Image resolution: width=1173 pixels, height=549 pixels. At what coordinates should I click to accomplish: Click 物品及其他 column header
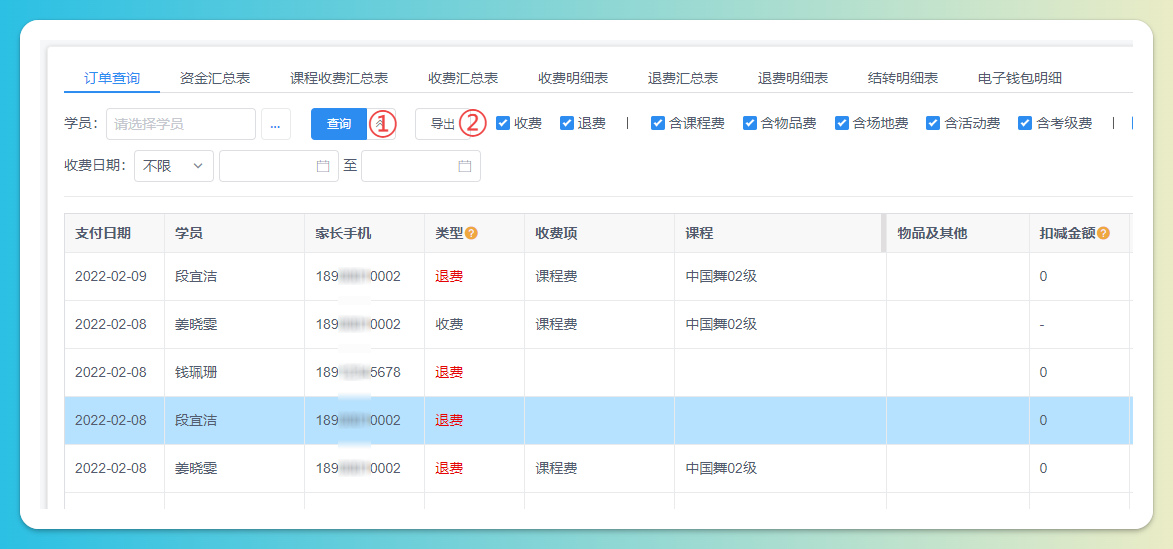point(958,233)
